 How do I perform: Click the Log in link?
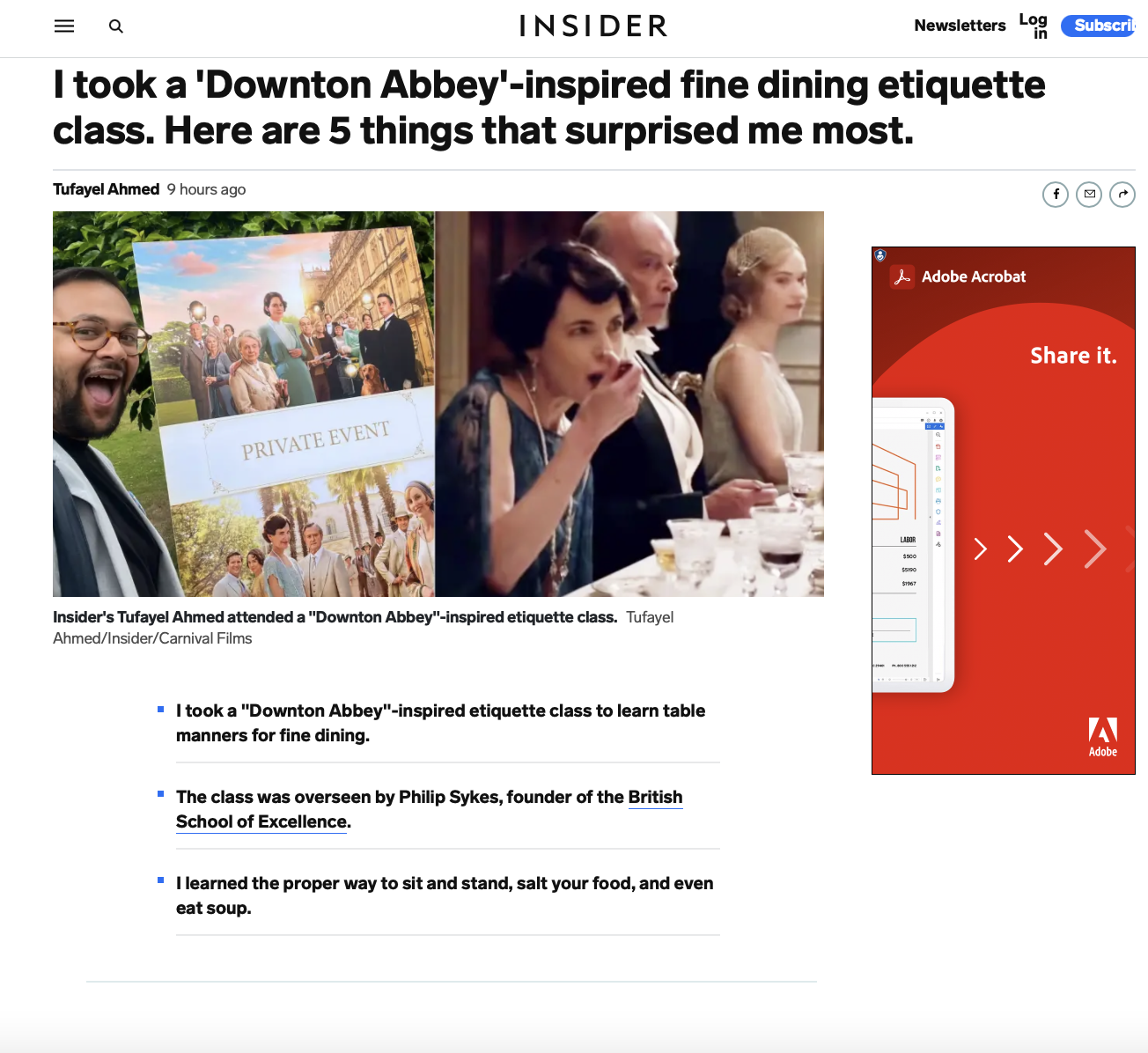(1034, 26)
